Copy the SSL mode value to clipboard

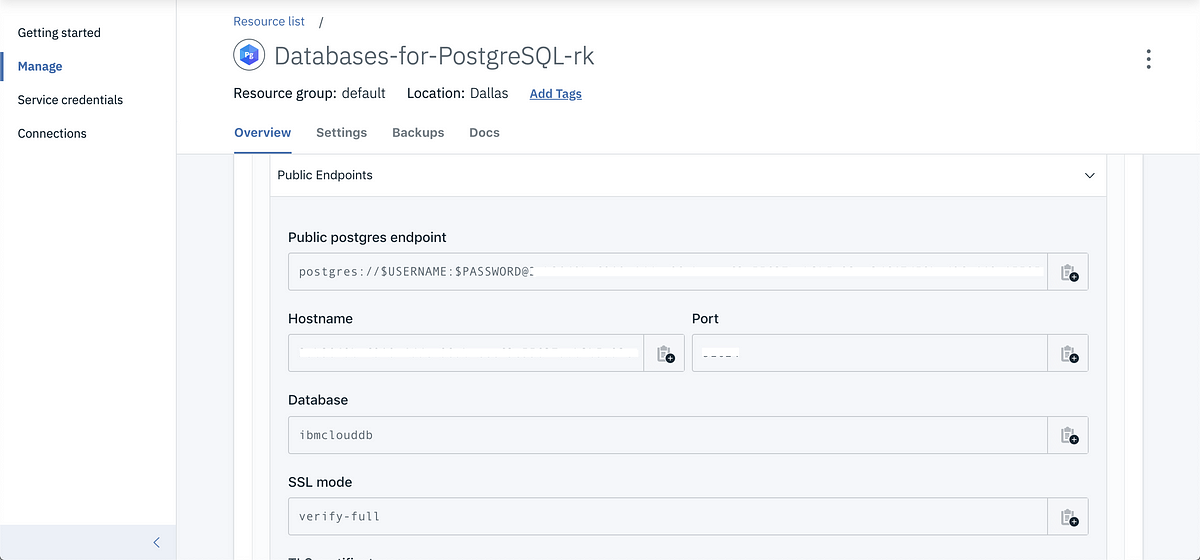pyautogui.click(x=1068, y=517)
